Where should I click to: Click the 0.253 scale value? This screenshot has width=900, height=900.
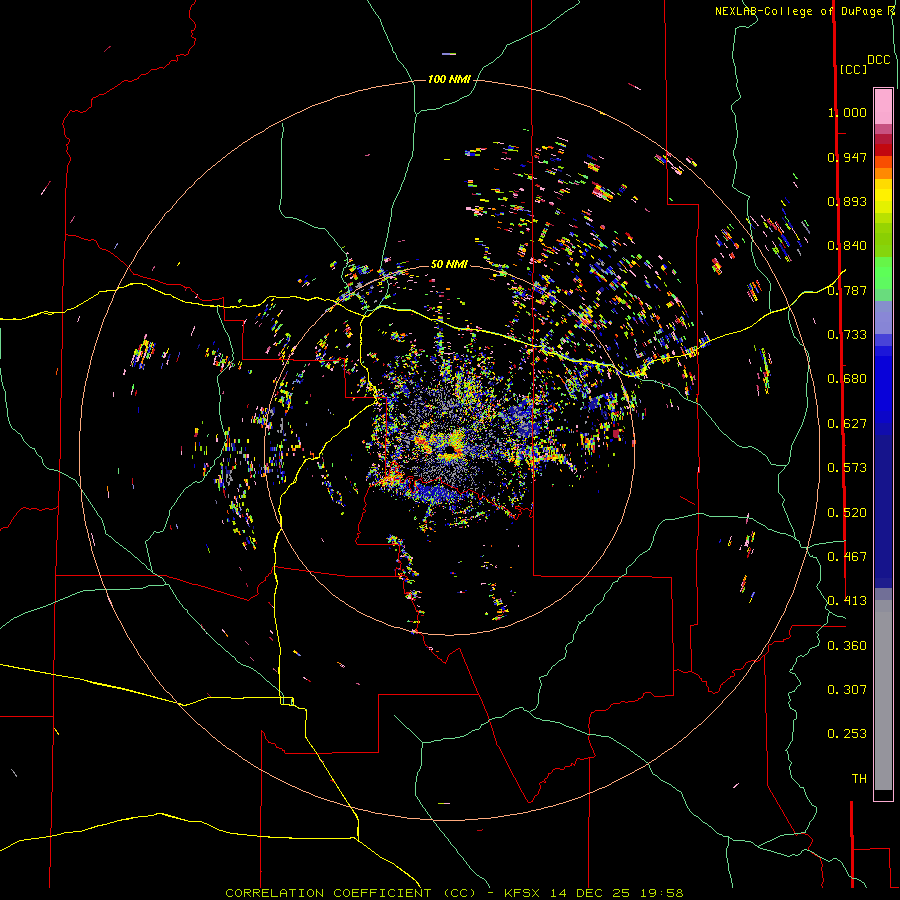(847, 734)
